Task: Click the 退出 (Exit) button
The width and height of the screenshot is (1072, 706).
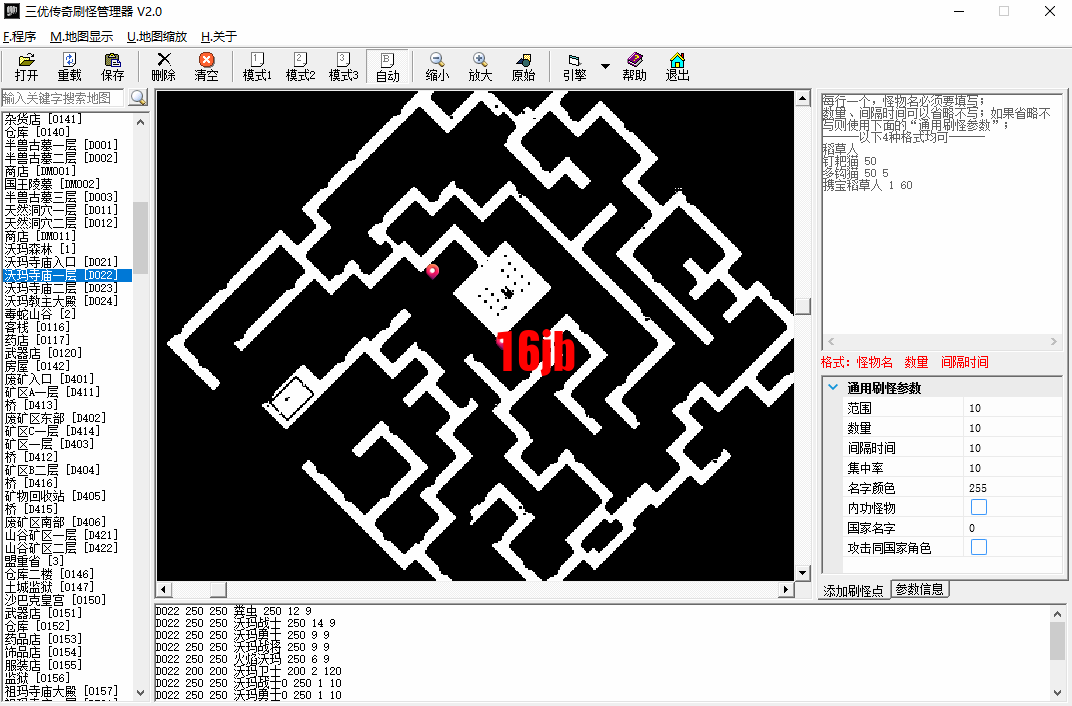Action: pos(677,67)
